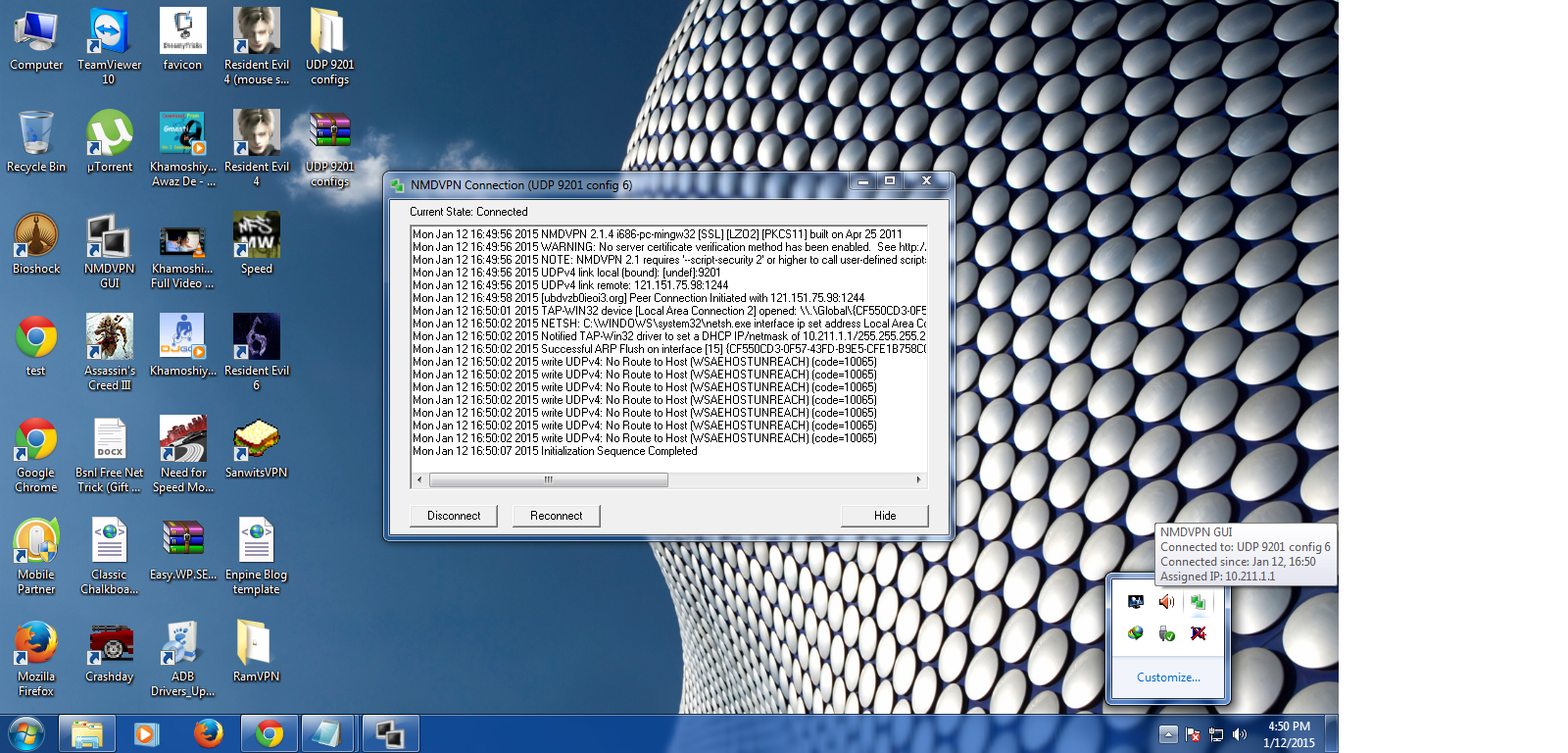The width and height of the screenshot is (1568, 753).
Task: Select the Resident Evil 4 (mouse) shortcut
Action: click(256, 45)
